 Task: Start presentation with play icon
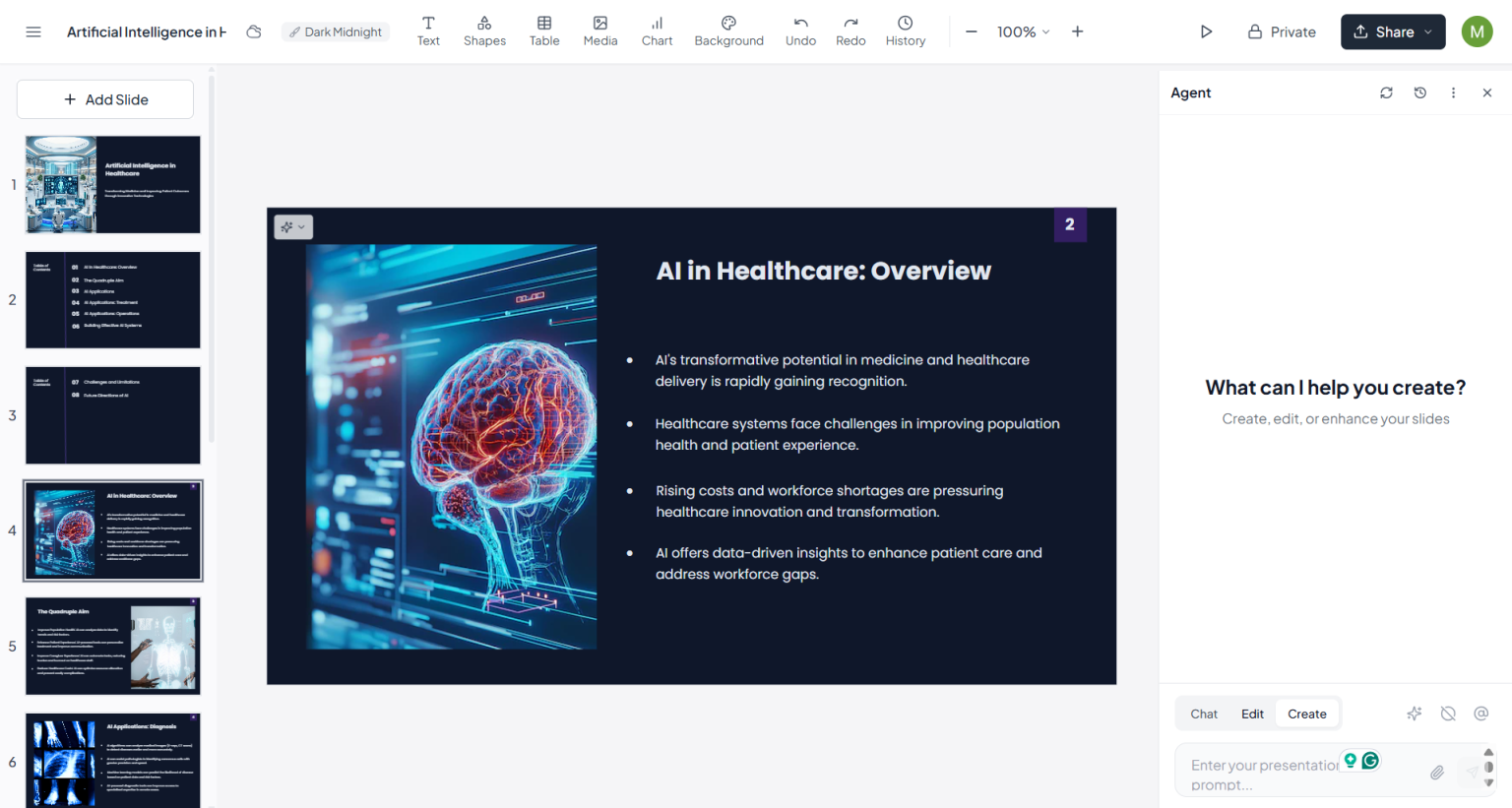1206,31
